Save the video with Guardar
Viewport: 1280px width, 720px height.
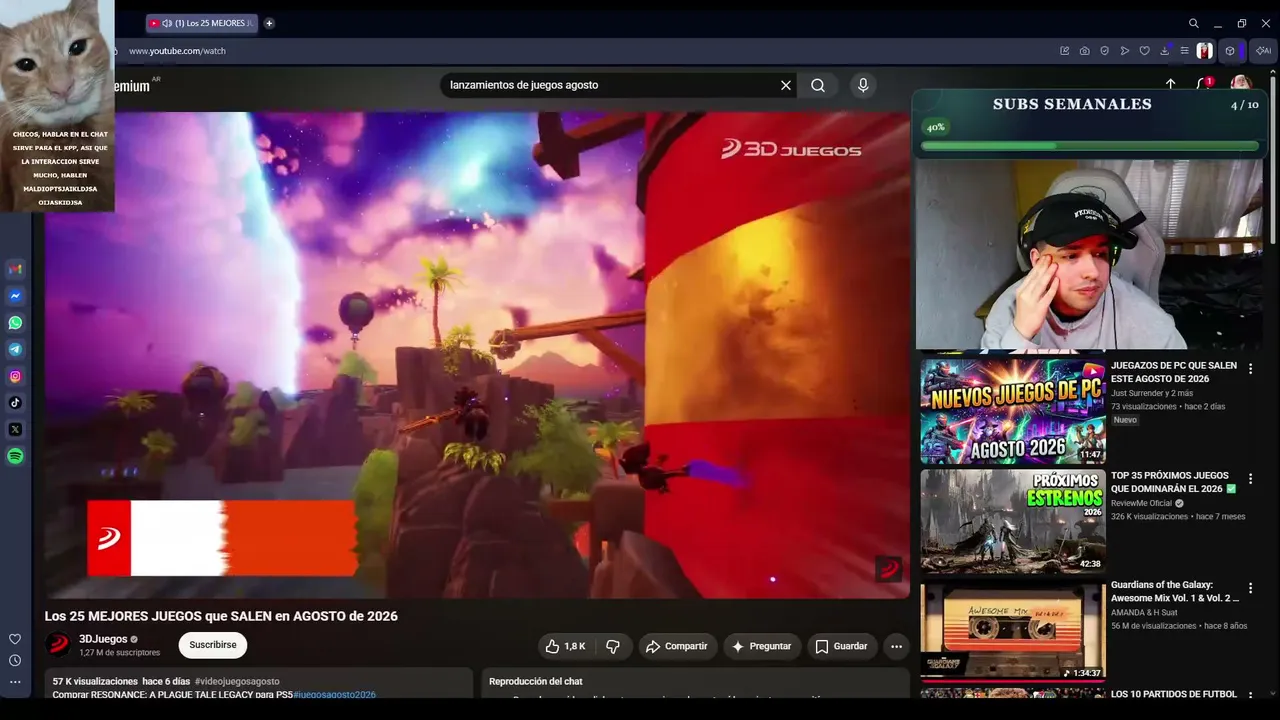pyautogui.click(x=841, y=646)
